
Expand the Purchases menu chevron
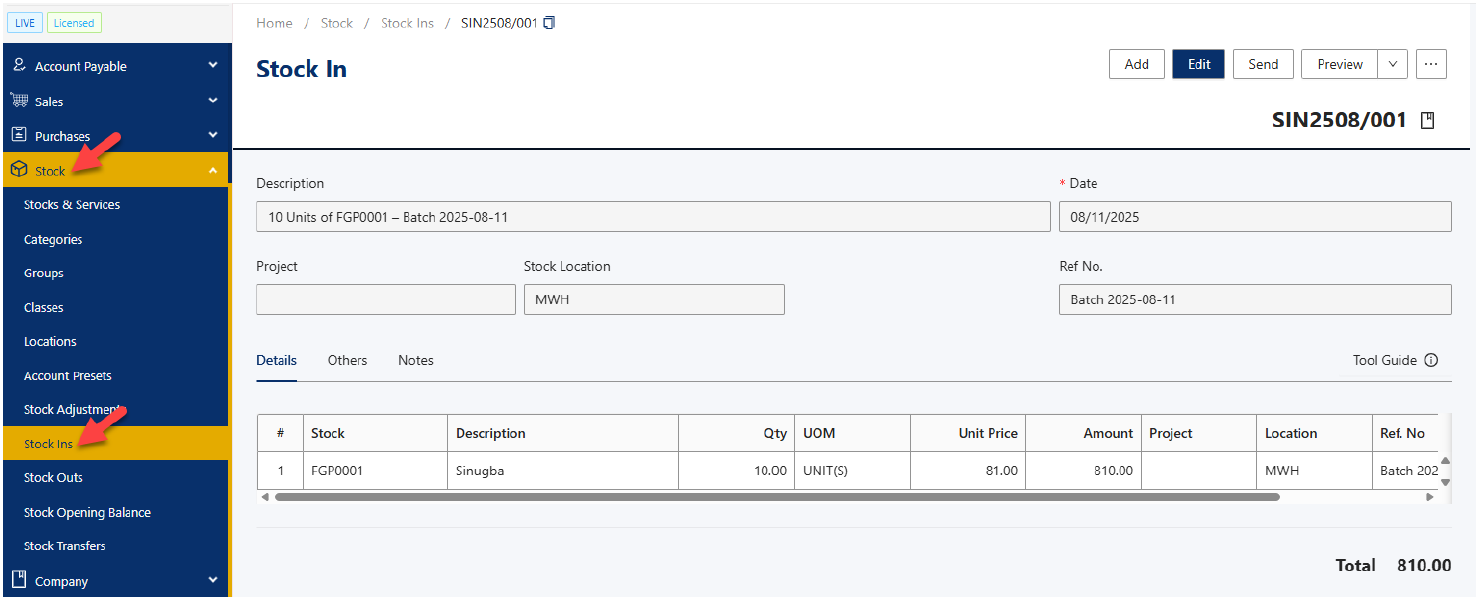point(212,135)
